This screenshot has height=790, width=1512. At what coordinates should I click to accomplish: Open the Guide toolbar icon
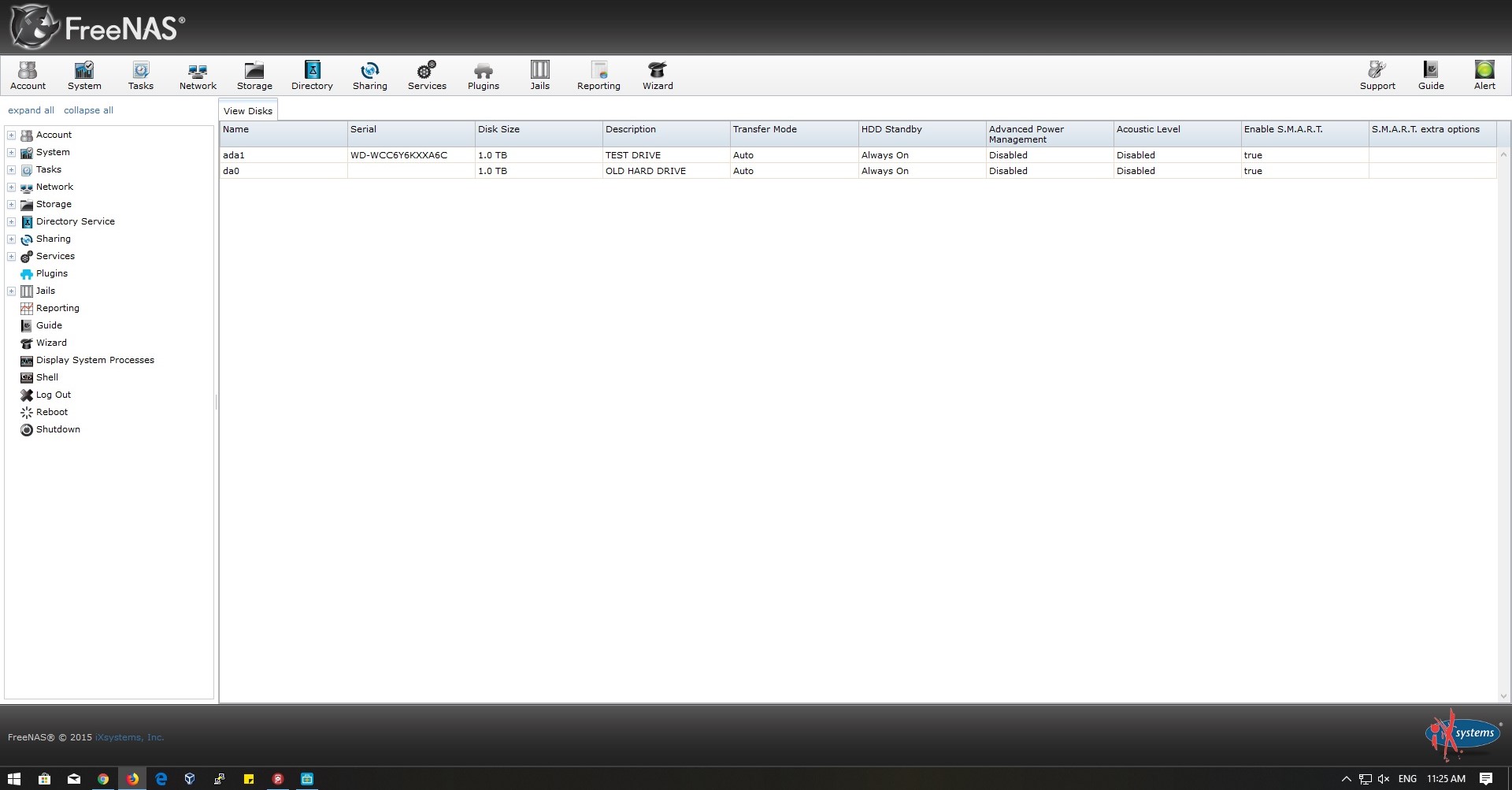[1431, 76]
